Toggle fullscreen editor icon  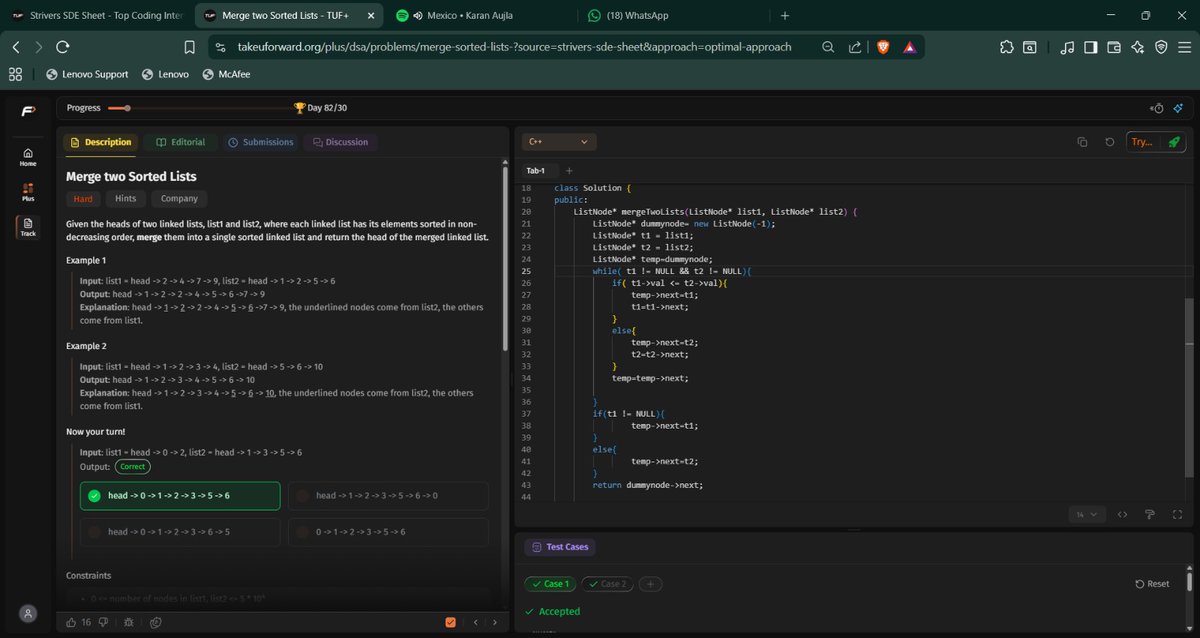pos(1176,514)
